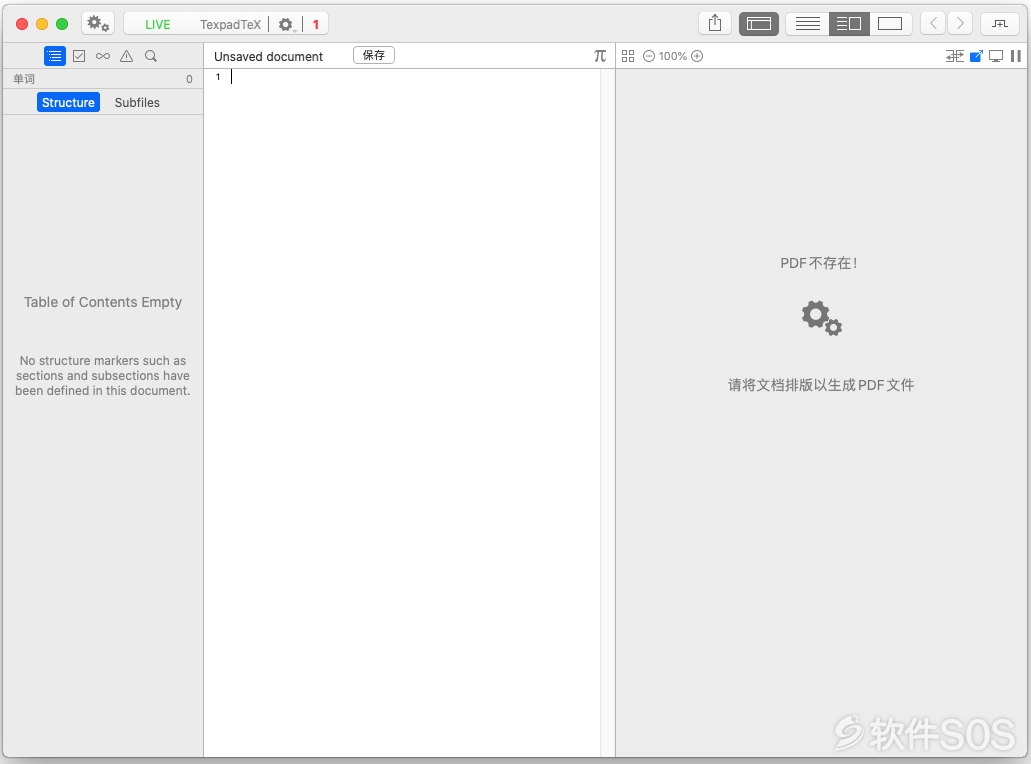
Task: Switch to PDF-only layout
Action: click(890, 24)
